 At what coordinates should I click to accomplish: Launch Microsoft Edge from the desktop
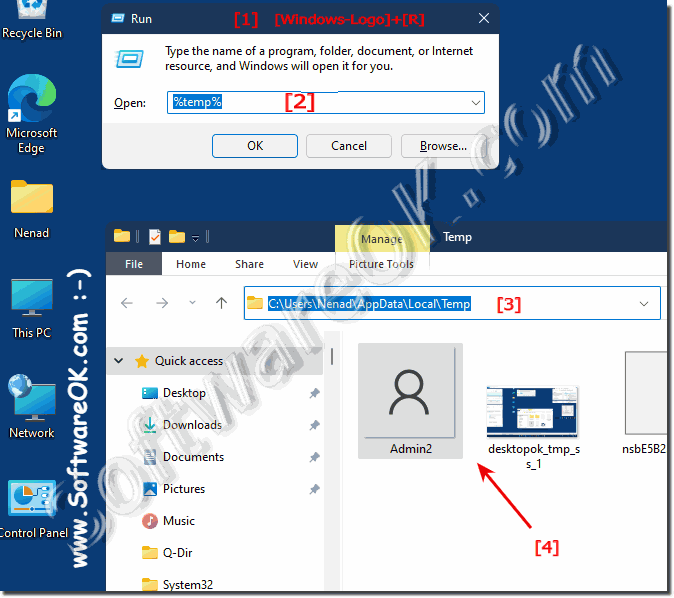31,114
